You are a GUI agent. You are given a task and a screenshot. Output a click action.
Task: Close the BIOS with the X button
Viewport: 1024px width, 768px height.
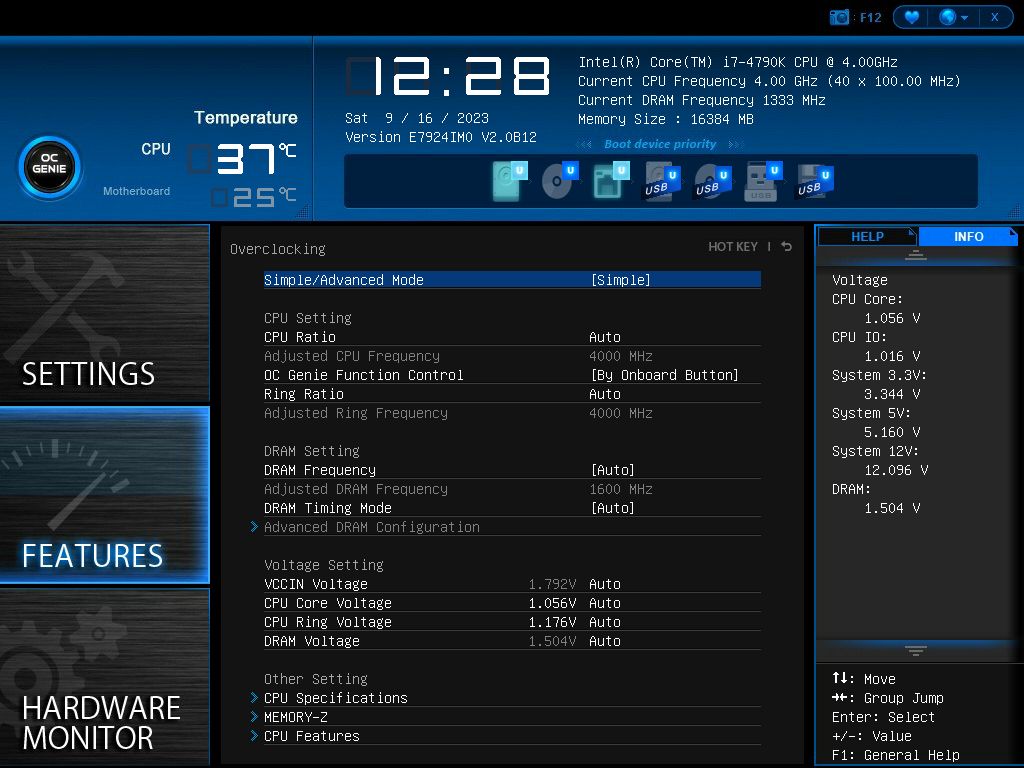tap(995, 18)
